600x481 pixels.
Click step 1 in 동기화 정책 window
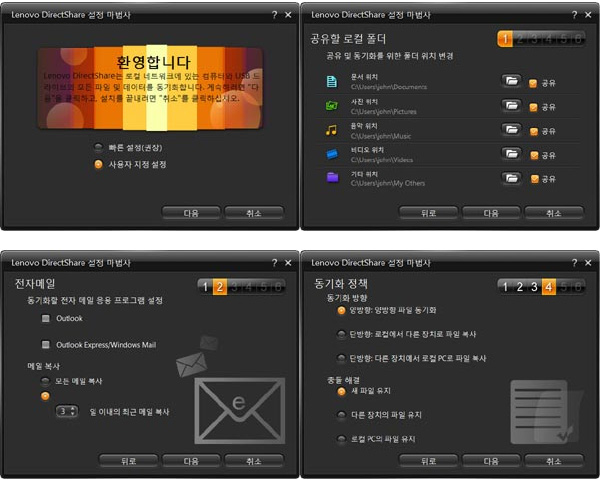tap(505, 287)
